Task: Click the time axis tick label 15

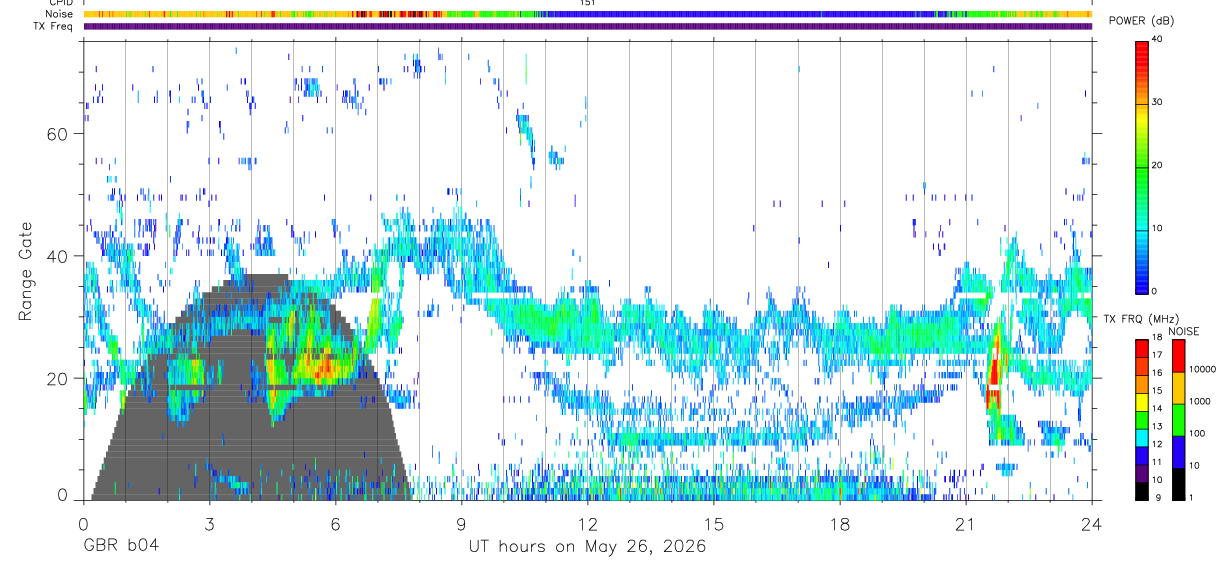Action: (x=713, y=524)
